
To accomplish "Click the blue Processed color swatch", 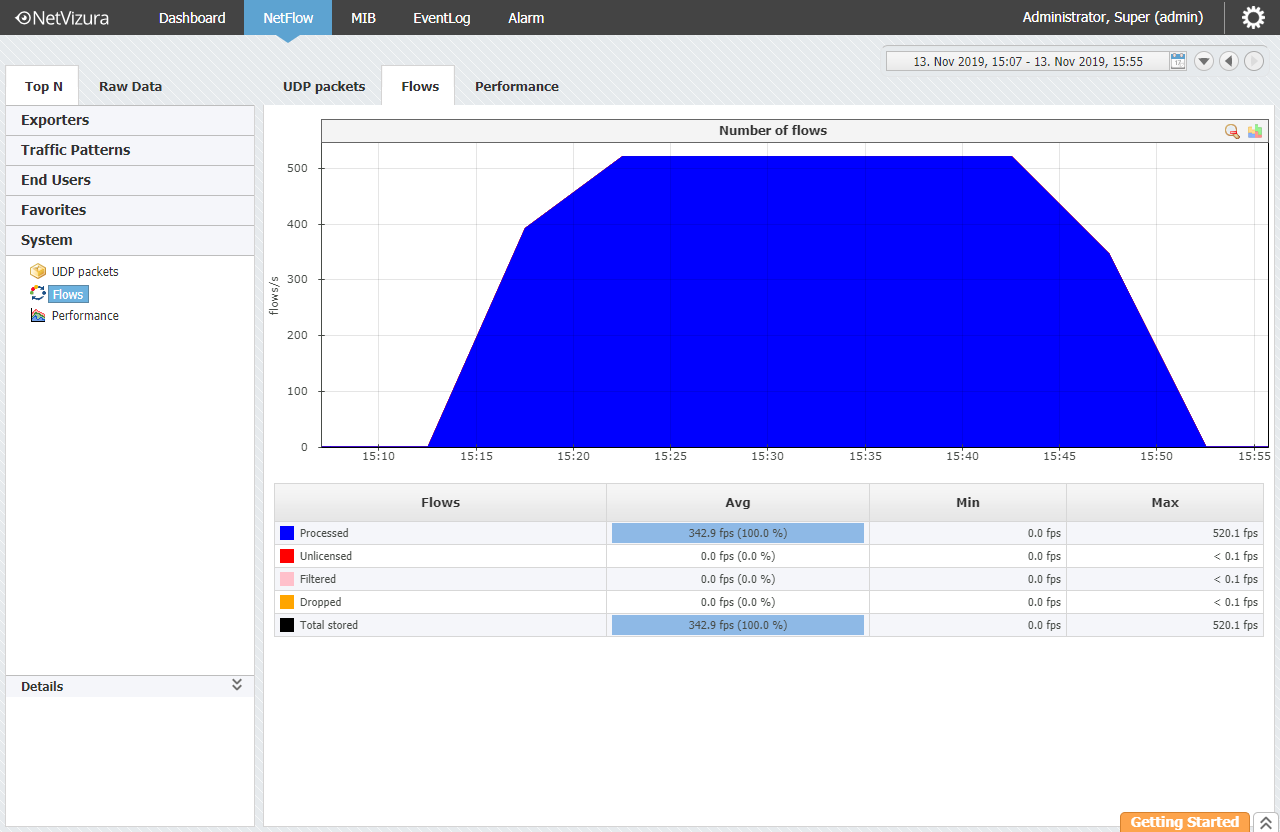I will coord(287,533).
